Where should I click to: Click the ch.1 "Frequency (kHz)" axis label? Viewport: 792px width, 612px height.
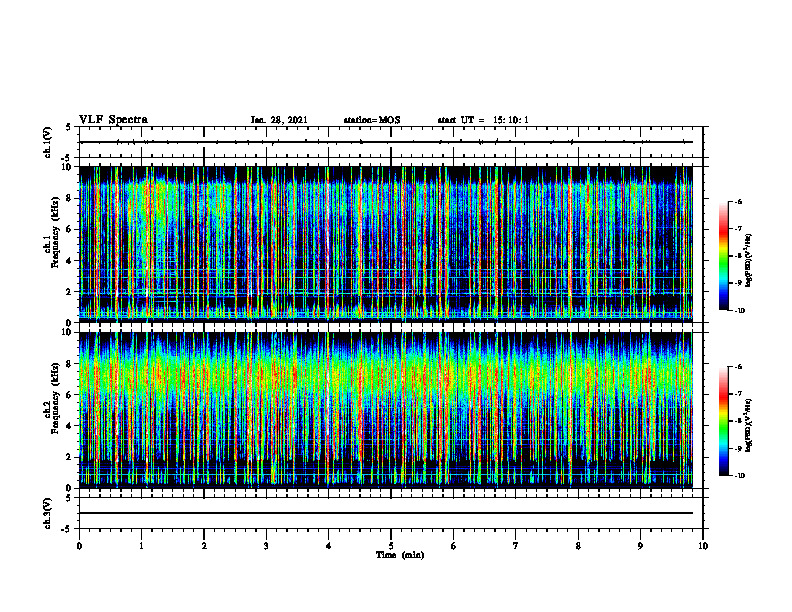tap(55, 232)
